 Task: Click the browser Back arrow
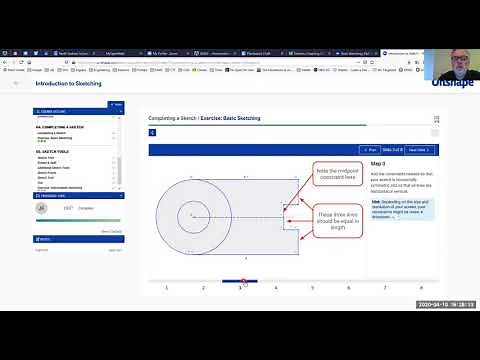5,62
